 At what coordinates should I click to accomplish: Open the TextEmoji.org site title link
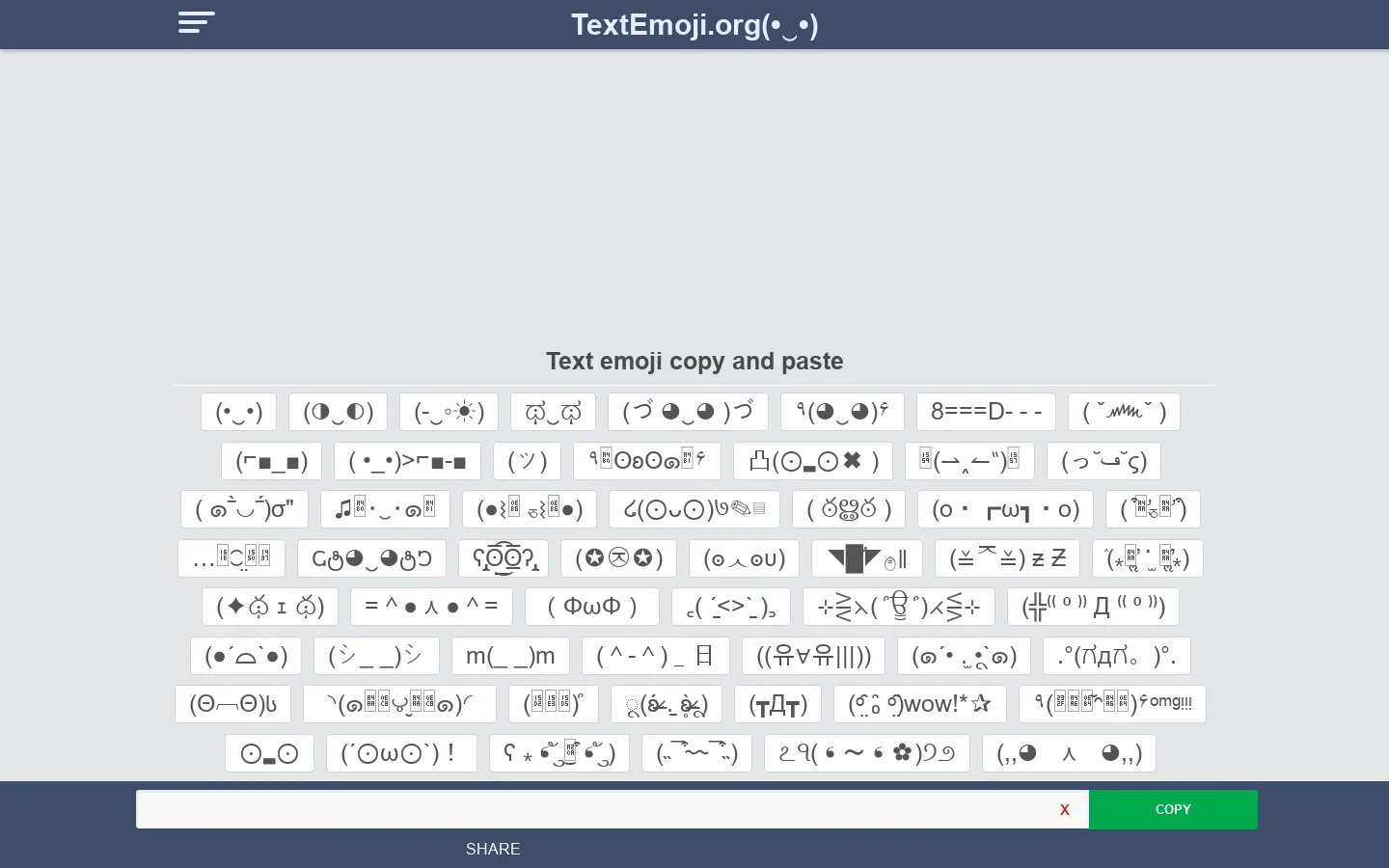(x=694, y=25)
